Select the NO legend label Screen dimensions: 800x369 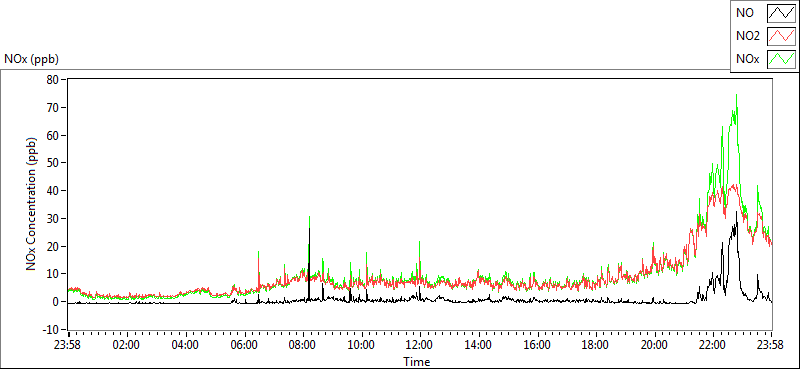tap(744, 13)
